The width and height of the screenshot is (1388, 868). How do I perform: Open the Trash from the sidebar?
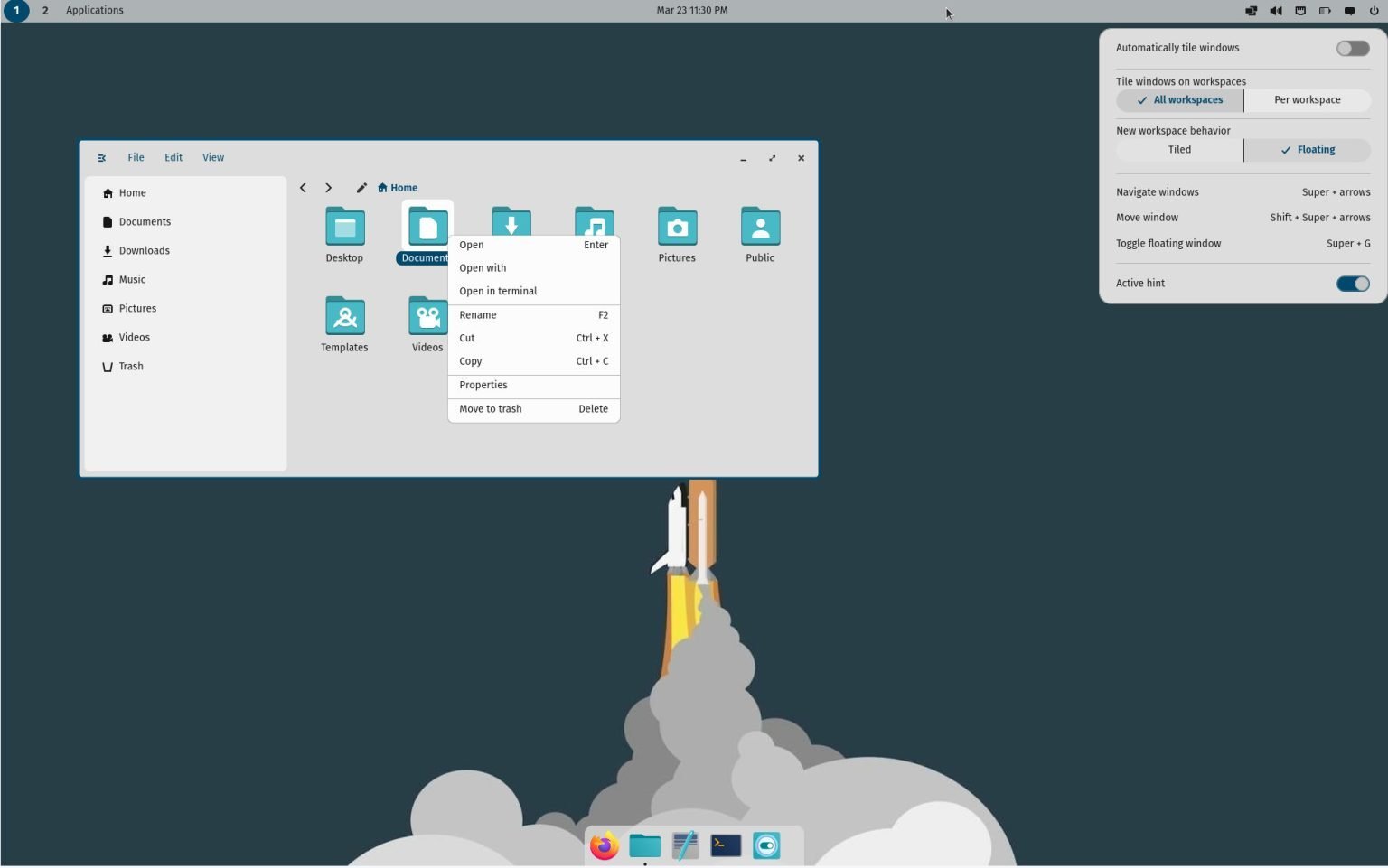(x=130, y=366)
